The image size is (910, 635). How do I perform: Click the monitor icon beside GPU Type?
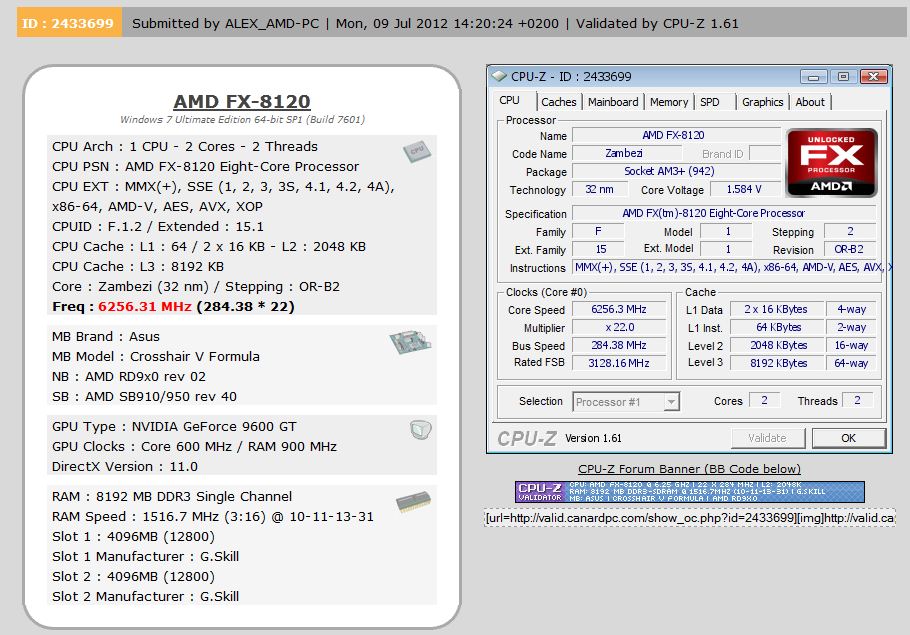click(x=420, y=430)
